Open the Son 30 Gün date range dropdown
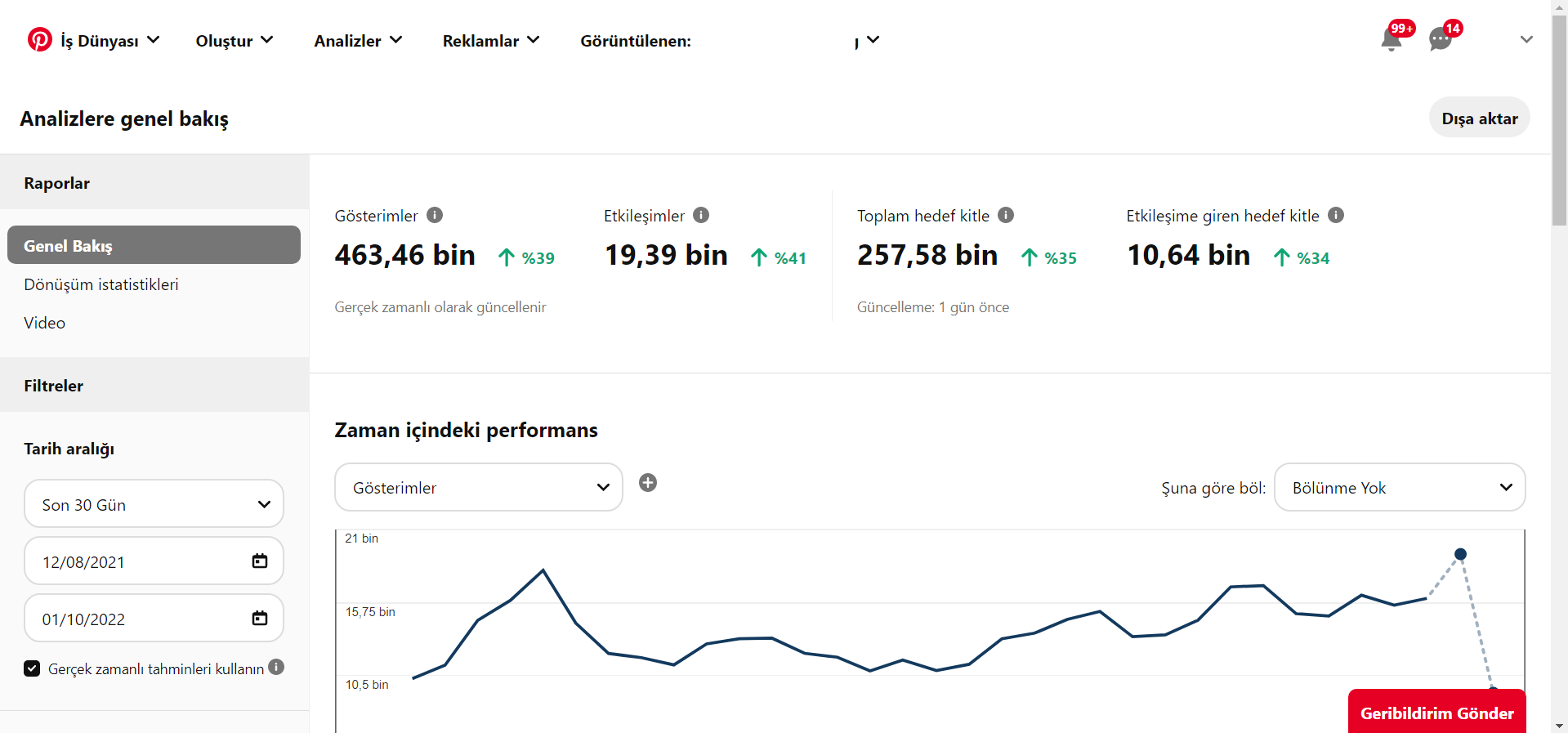The image size is (1568, 733). point(154,504)
